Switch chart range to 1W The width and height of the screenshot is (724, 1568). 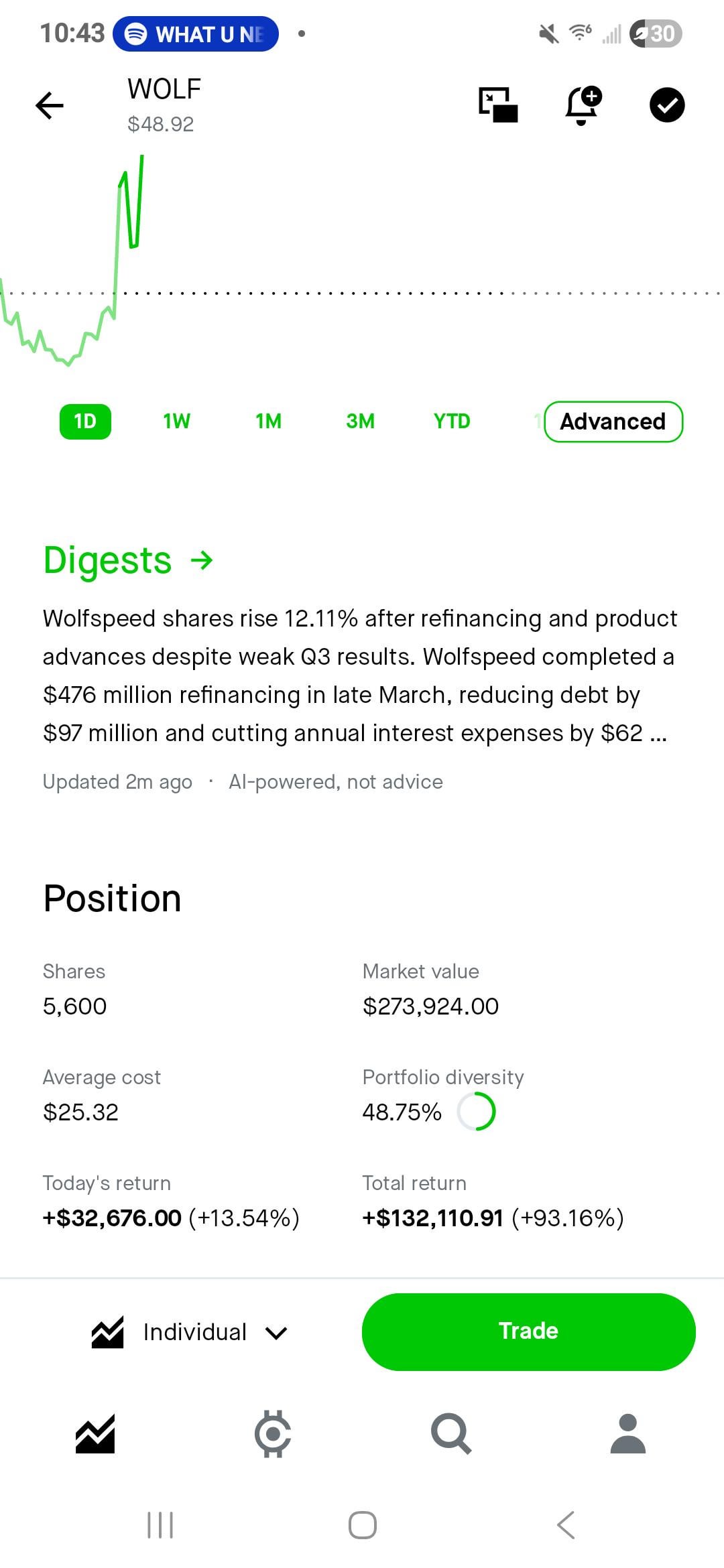coord(176,421)
